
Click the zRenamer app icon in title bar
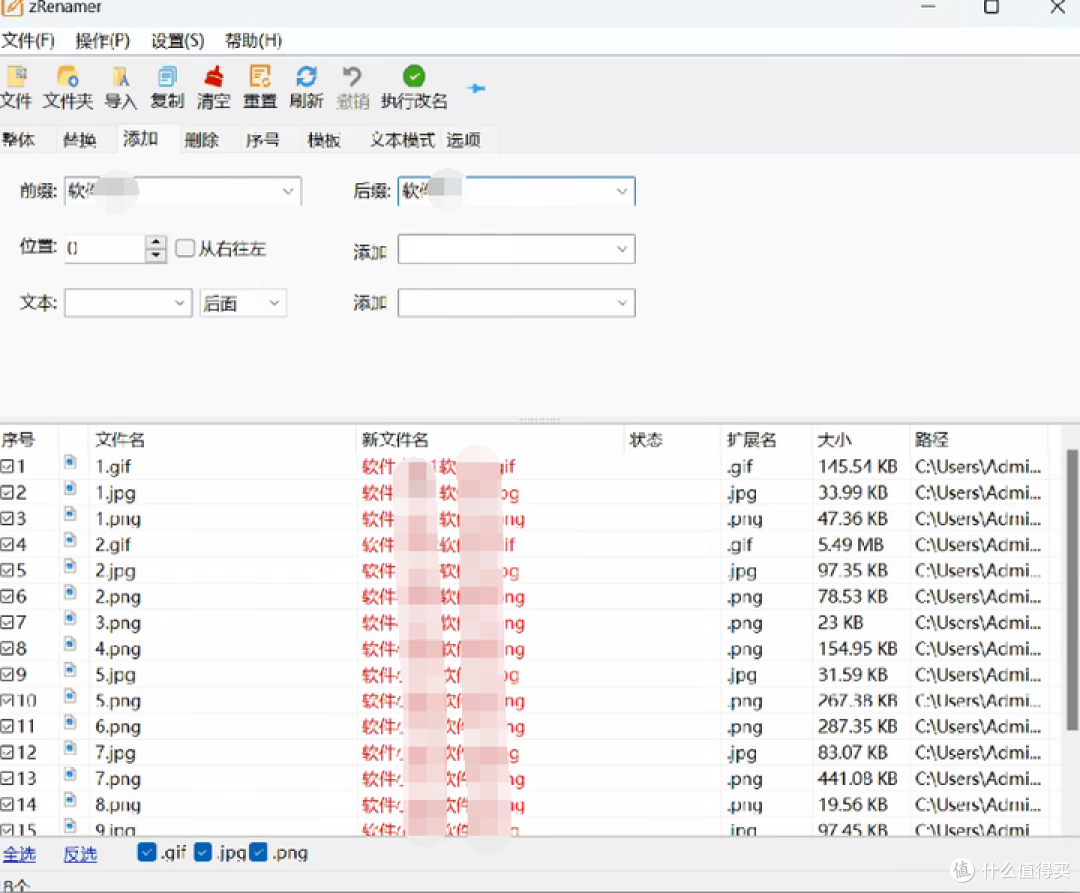pos(12,8)
